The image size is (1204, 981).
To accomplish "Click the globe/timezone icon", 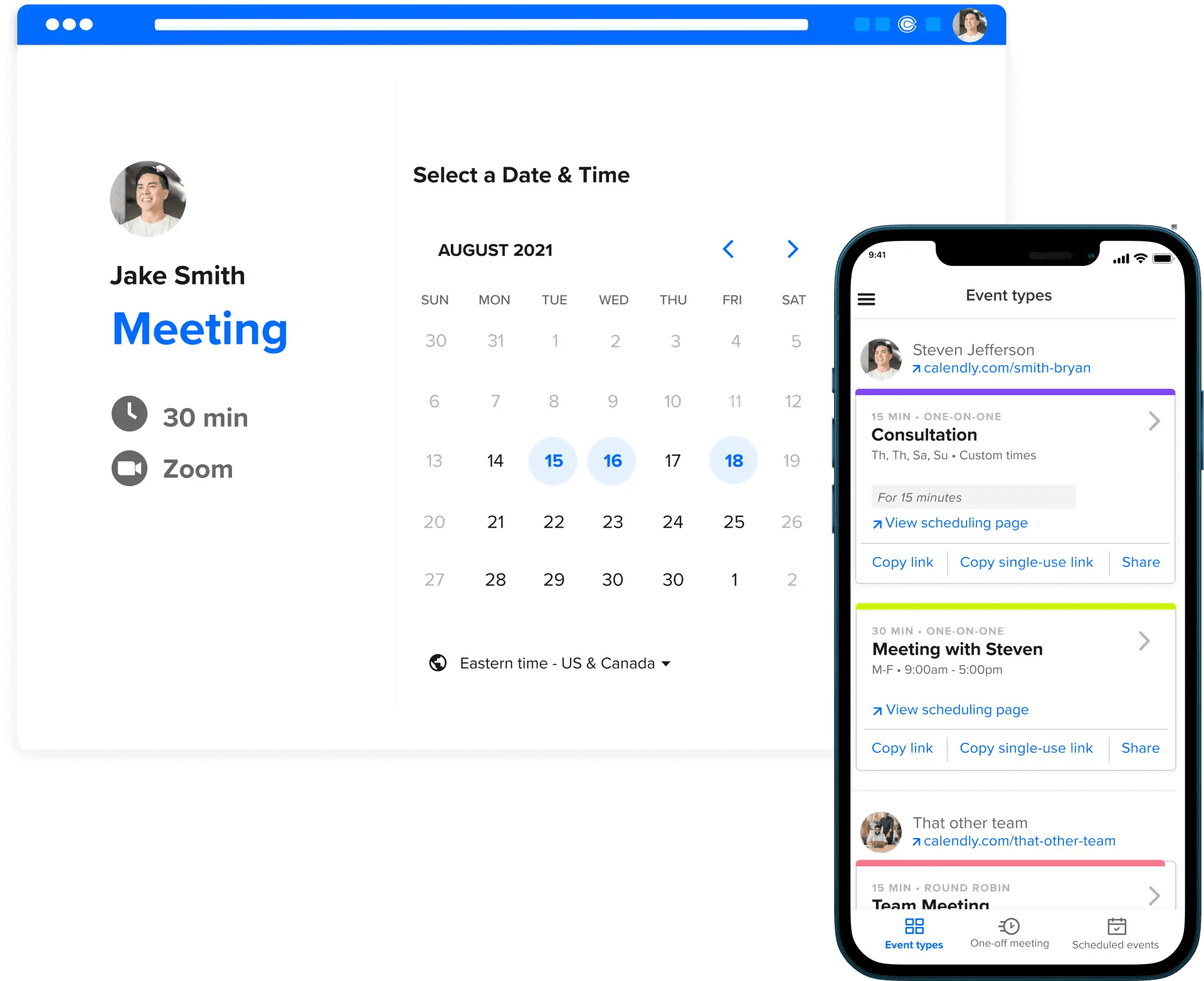I will (436, 663).
